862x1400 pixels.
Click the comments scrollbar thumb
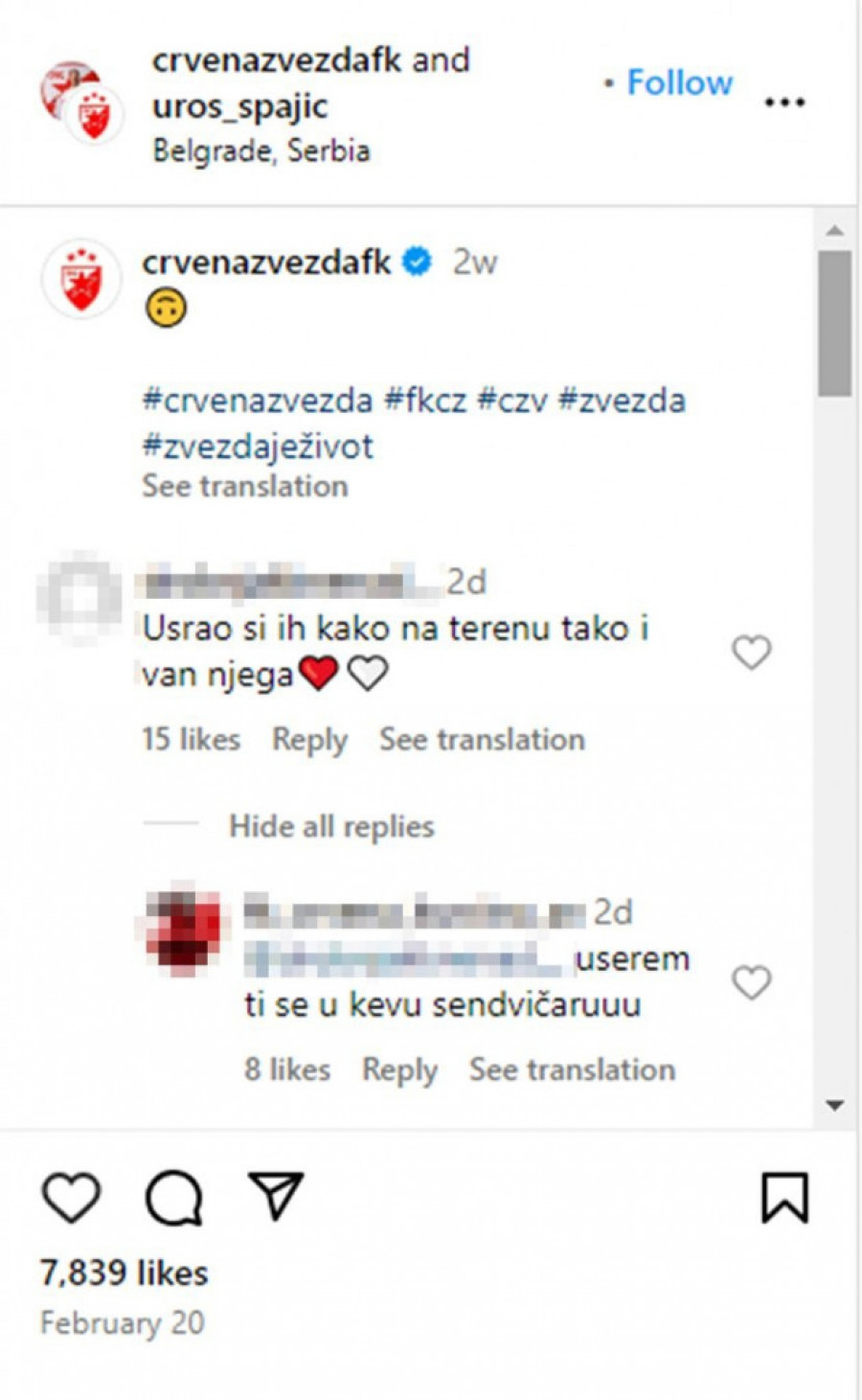pos(835,324)
